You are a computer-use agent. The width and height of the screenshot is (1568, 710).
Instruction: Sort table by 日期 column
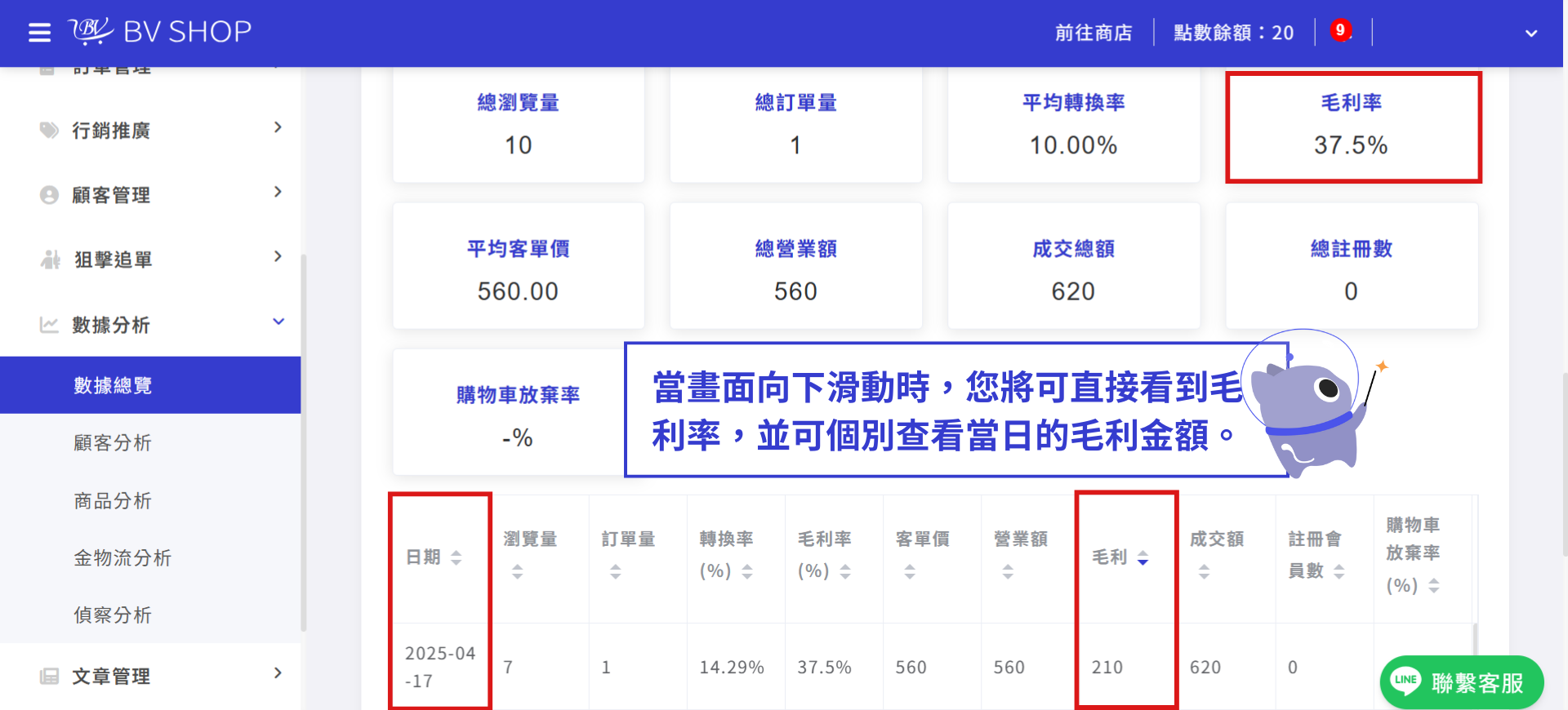457,557
